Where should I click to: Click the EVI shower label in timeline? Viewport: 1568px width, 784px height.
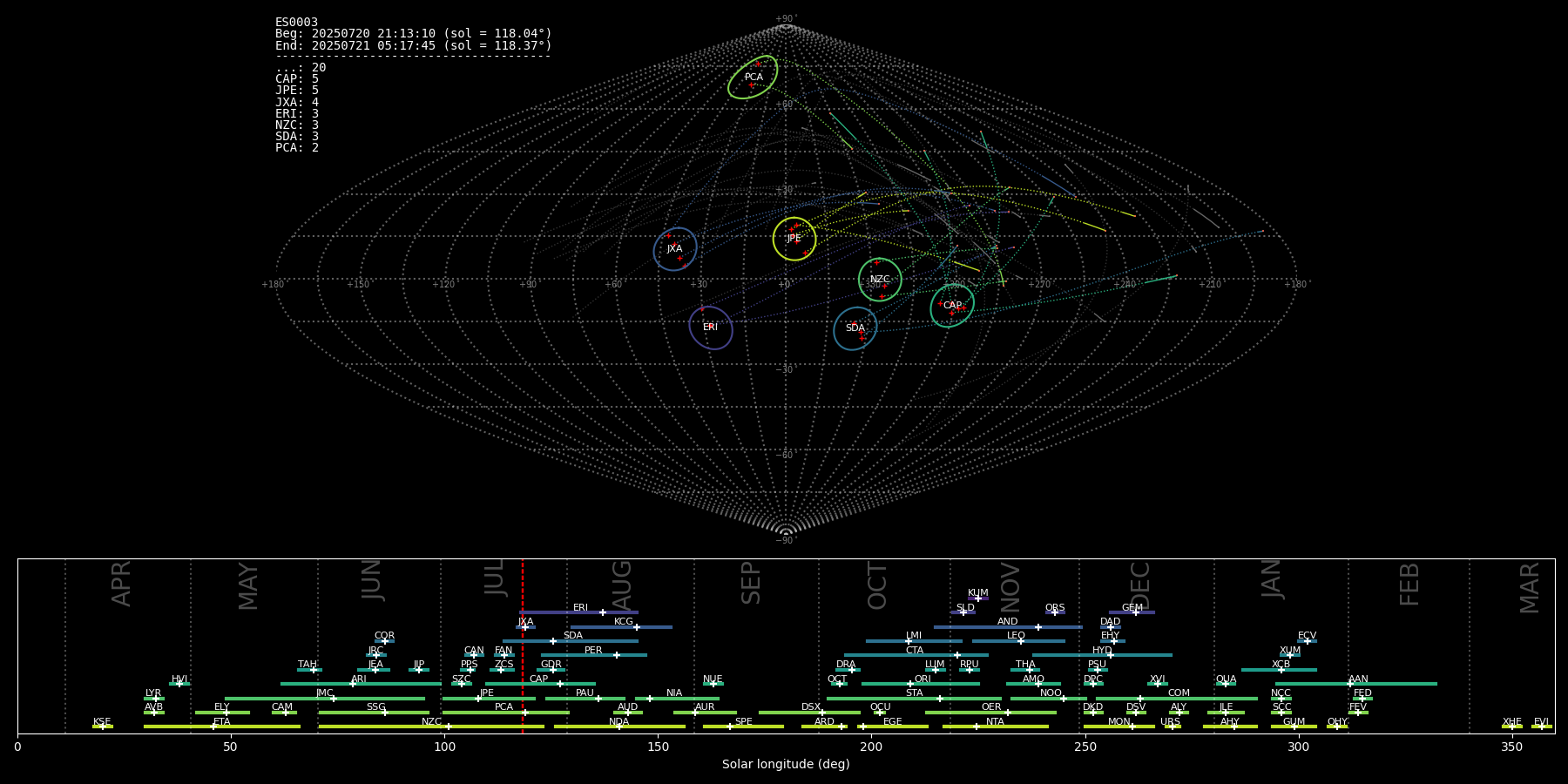pos(1541,722)
